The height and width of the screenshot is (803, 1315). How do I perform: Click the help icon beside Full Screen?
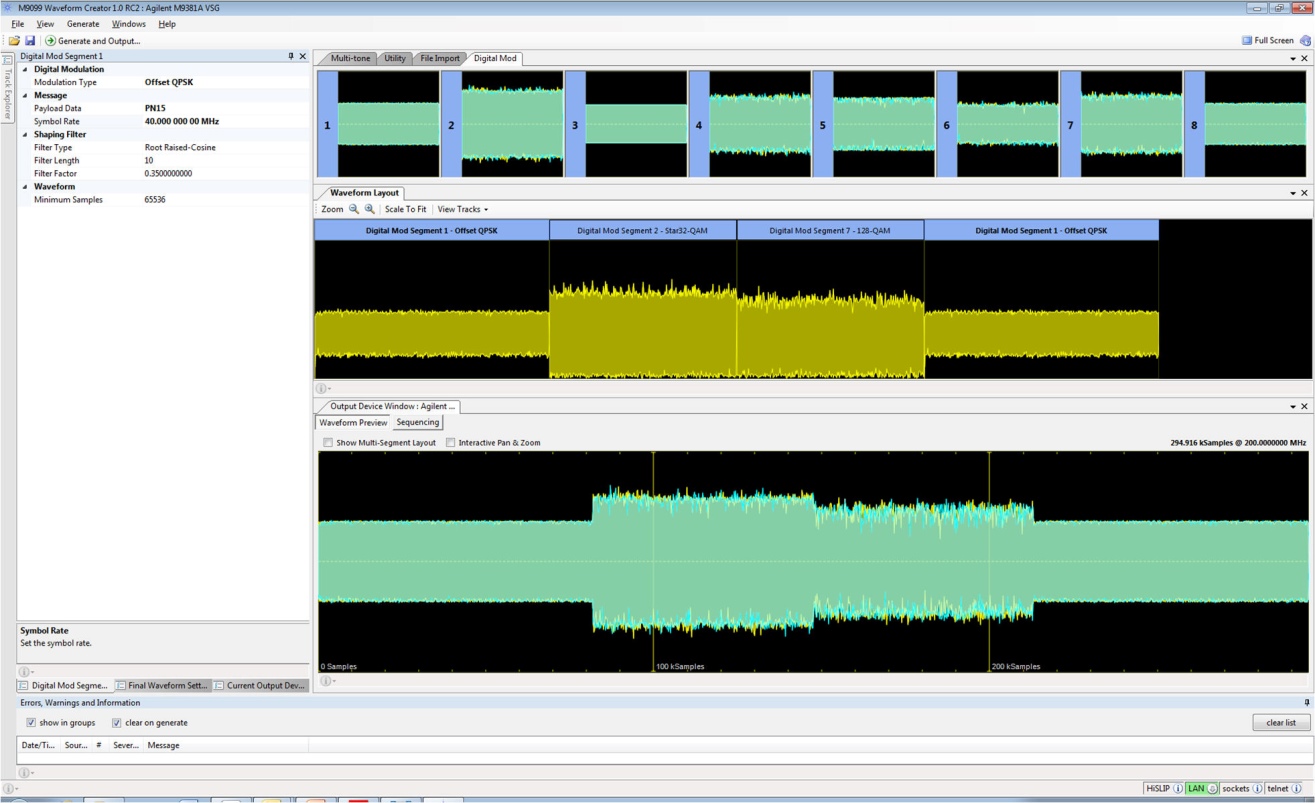[1305, 41]
